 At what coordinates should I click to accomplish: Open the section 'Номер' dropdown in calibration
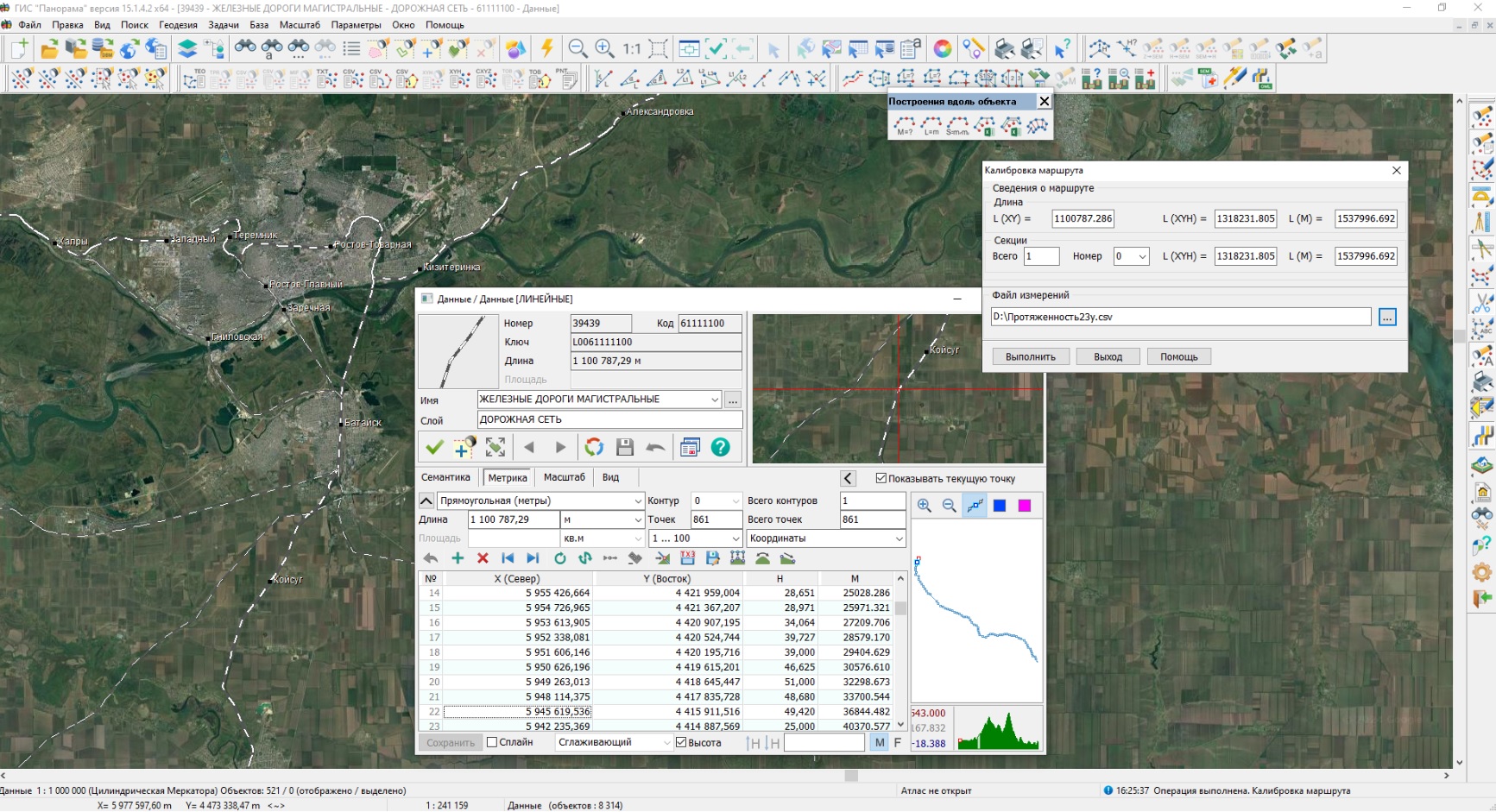pyautogui.click(x=1142, y=256)
